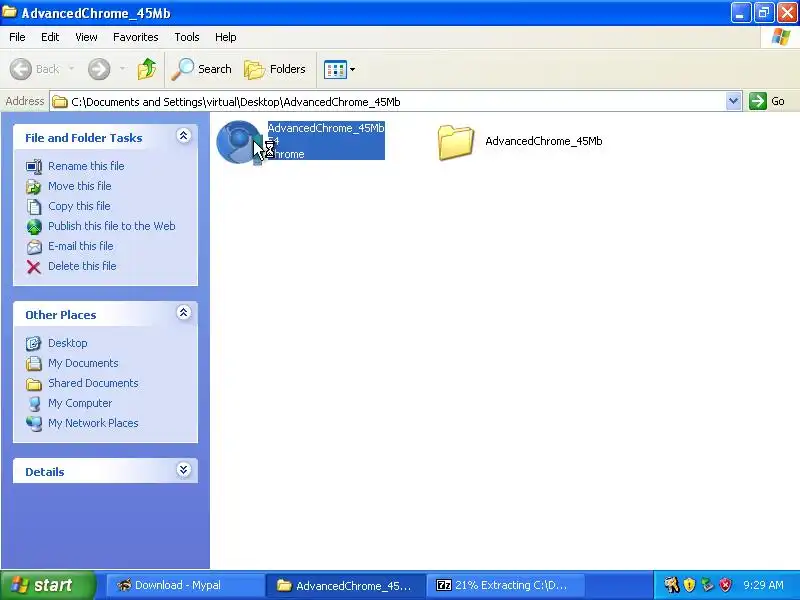Screen dimensions: 800x600
Task: Expand the Details panel
Action: pyautogui.click(x=184, y=469)
